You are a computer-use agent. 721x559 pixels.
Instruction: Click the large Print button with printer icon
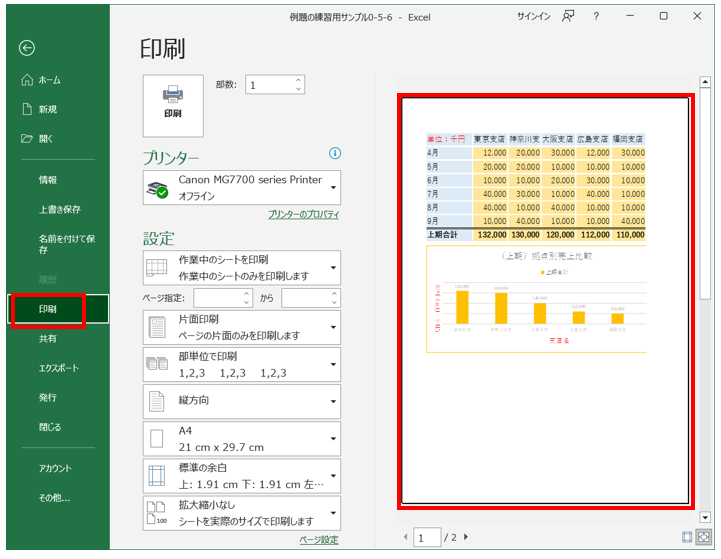[173, 104]
